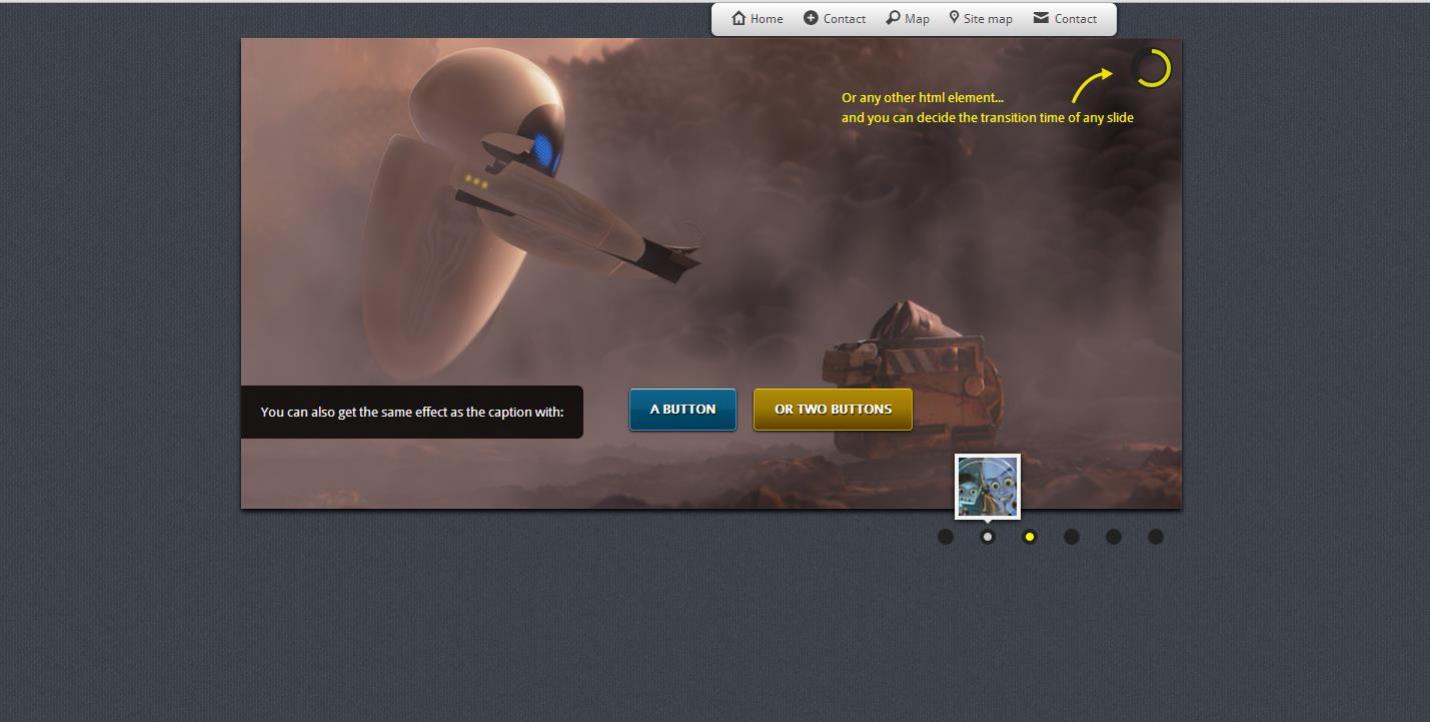Select the second slide pagination dot
The width and height of the screenshot is (1430, 722).
(x=987, y=537)
